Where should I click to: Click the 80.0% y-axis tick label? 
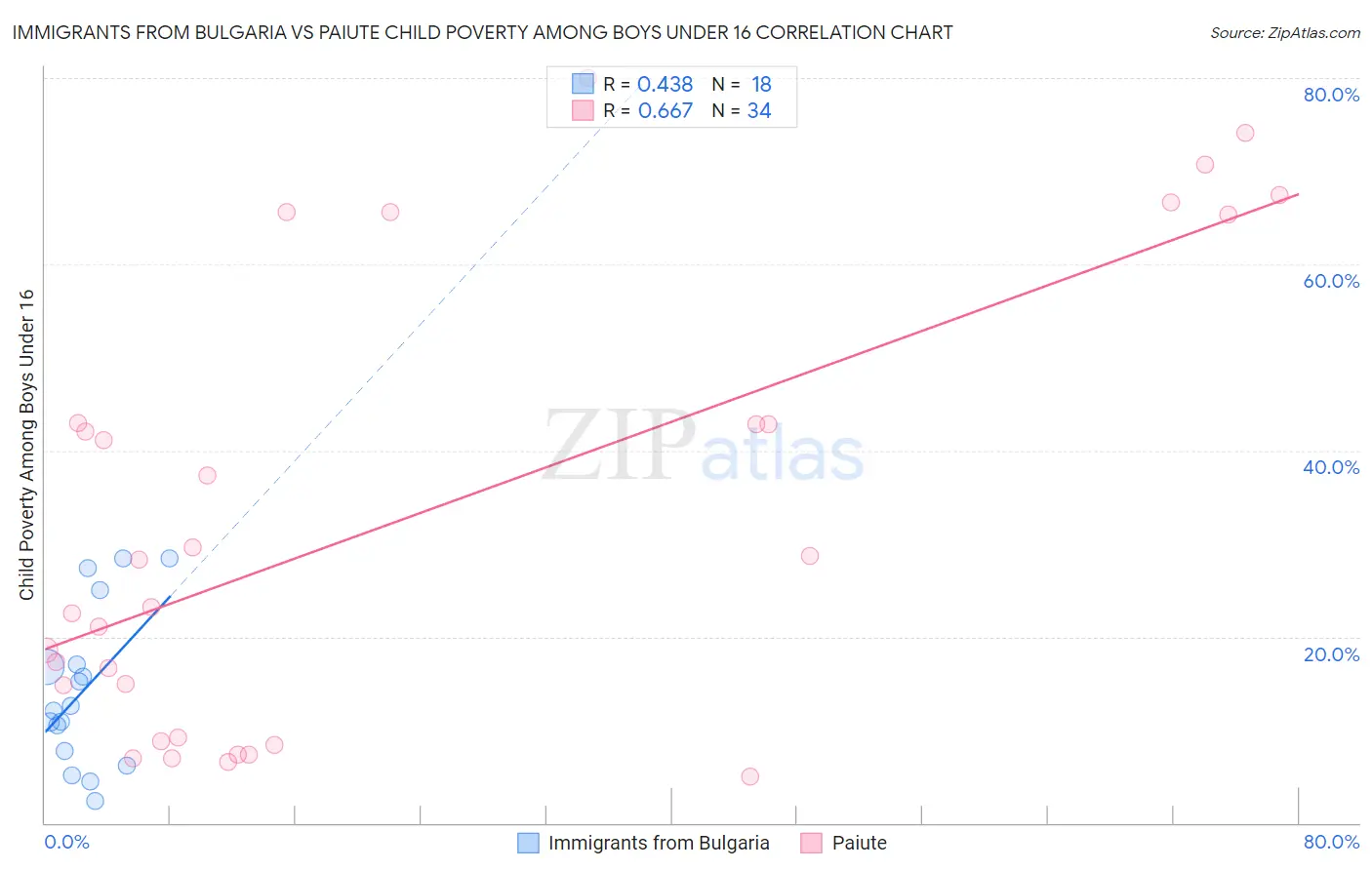[1331, 95]
